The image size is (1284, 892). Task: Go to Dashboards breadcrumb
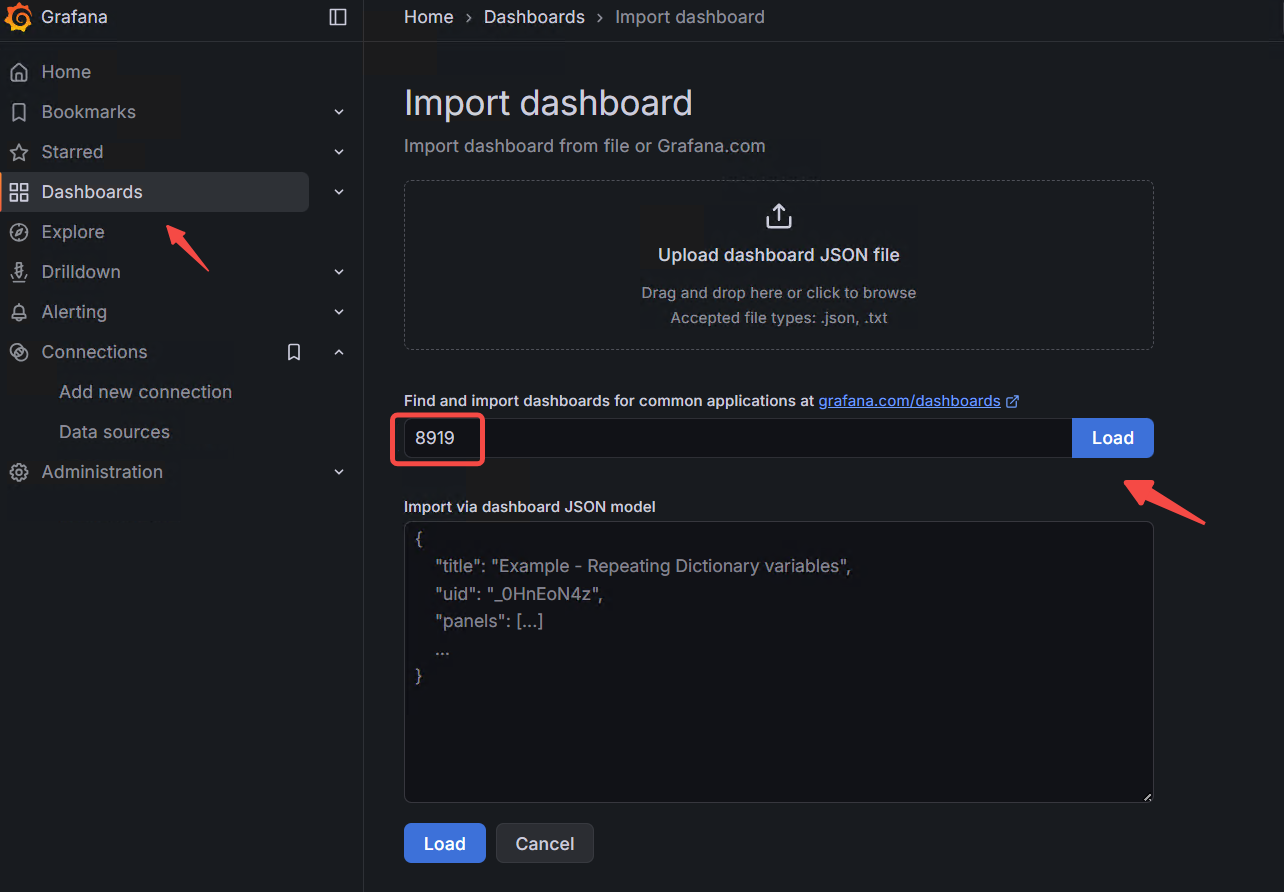pyautogui.click(x=534, y=17)
